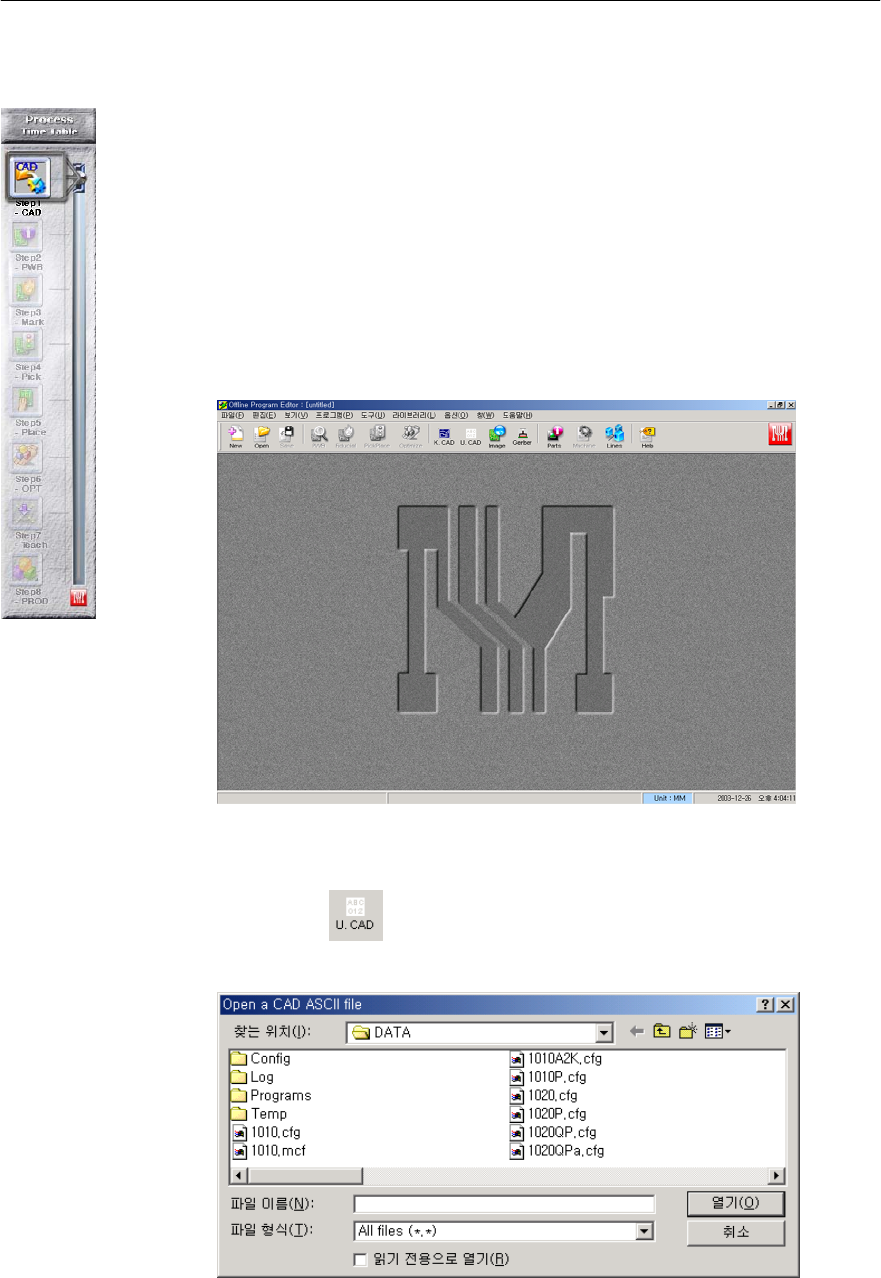Select file 1020.cfg
881x1278 pixels.
543,1095
